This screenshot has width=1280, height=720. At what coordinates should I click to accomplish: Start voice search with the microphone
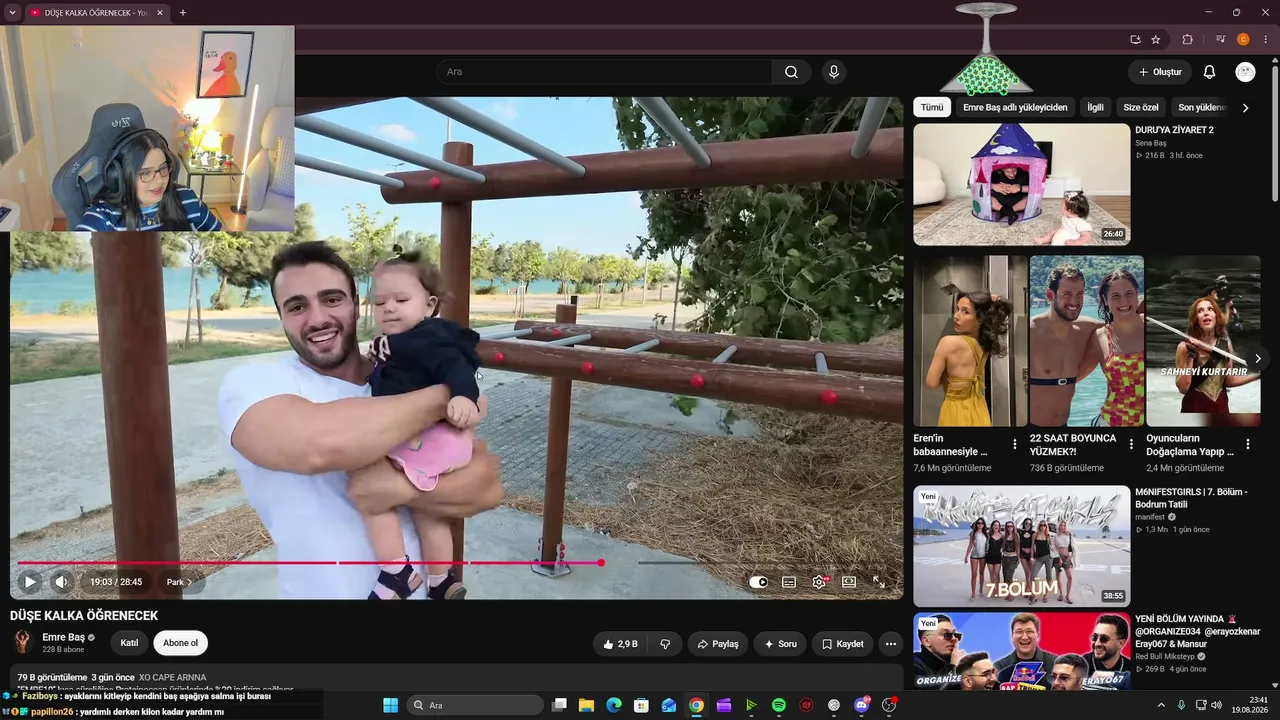[834, 72]
